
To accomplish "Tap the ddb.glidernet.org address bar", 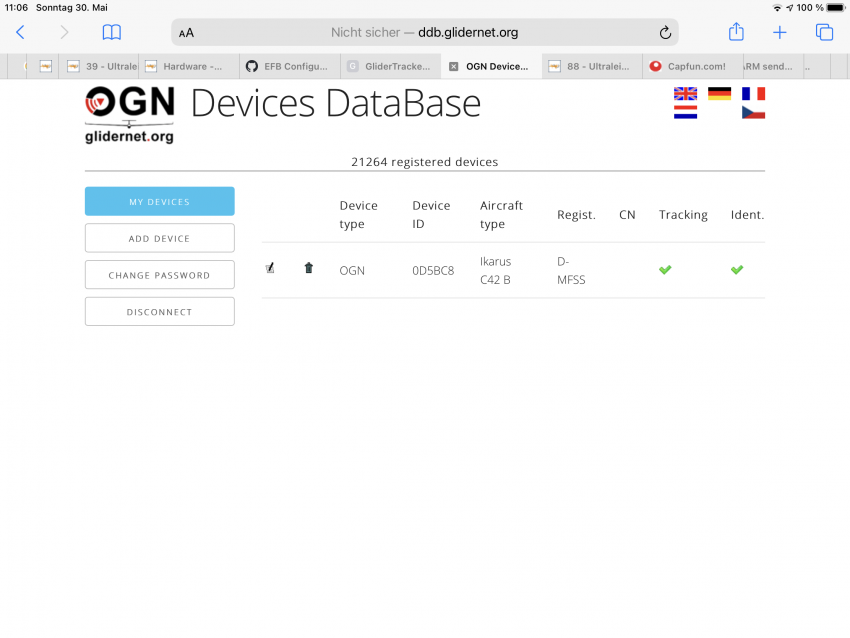I will (424, 33).
